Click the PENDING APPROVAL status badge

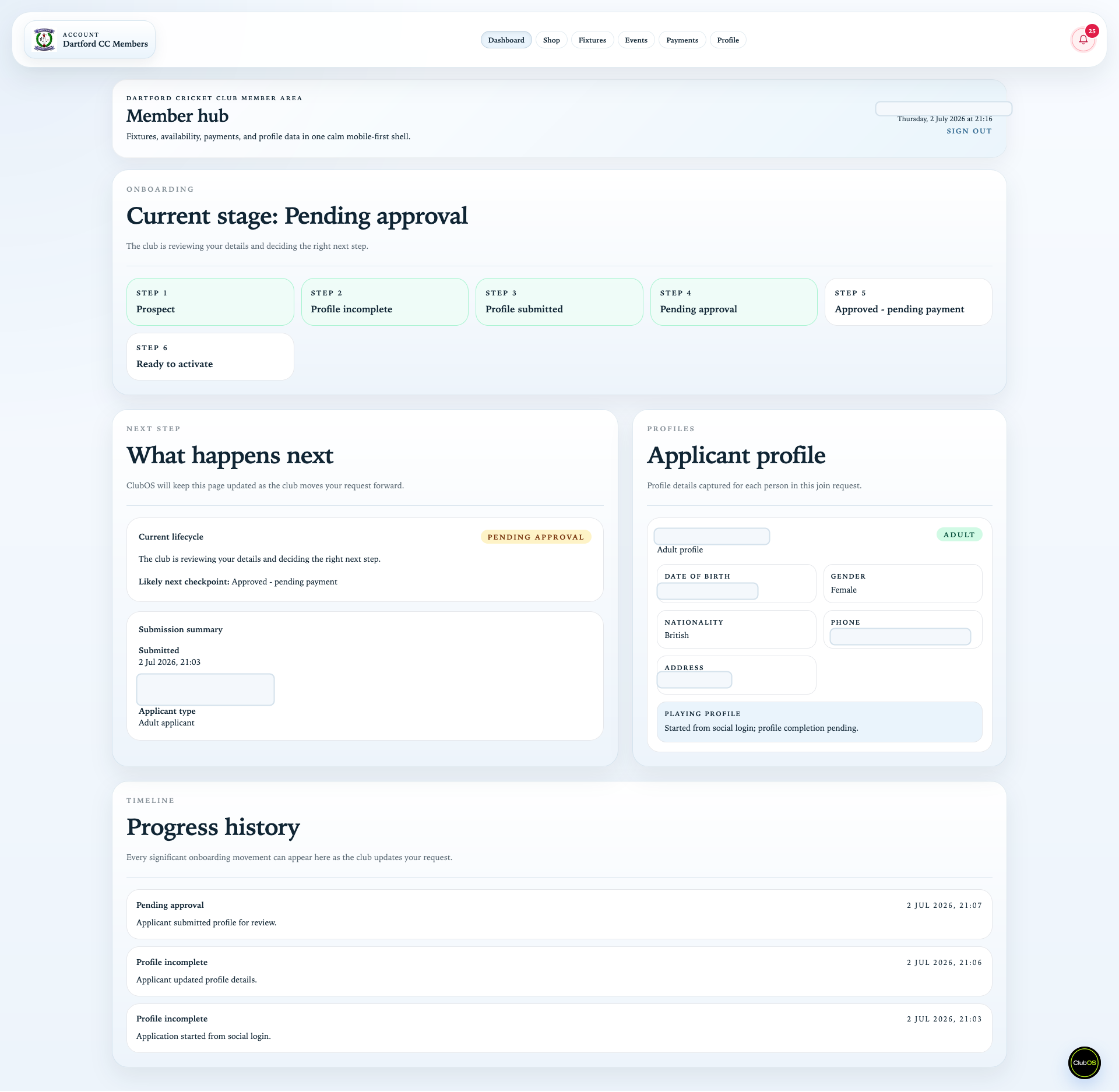pos(536,537)
